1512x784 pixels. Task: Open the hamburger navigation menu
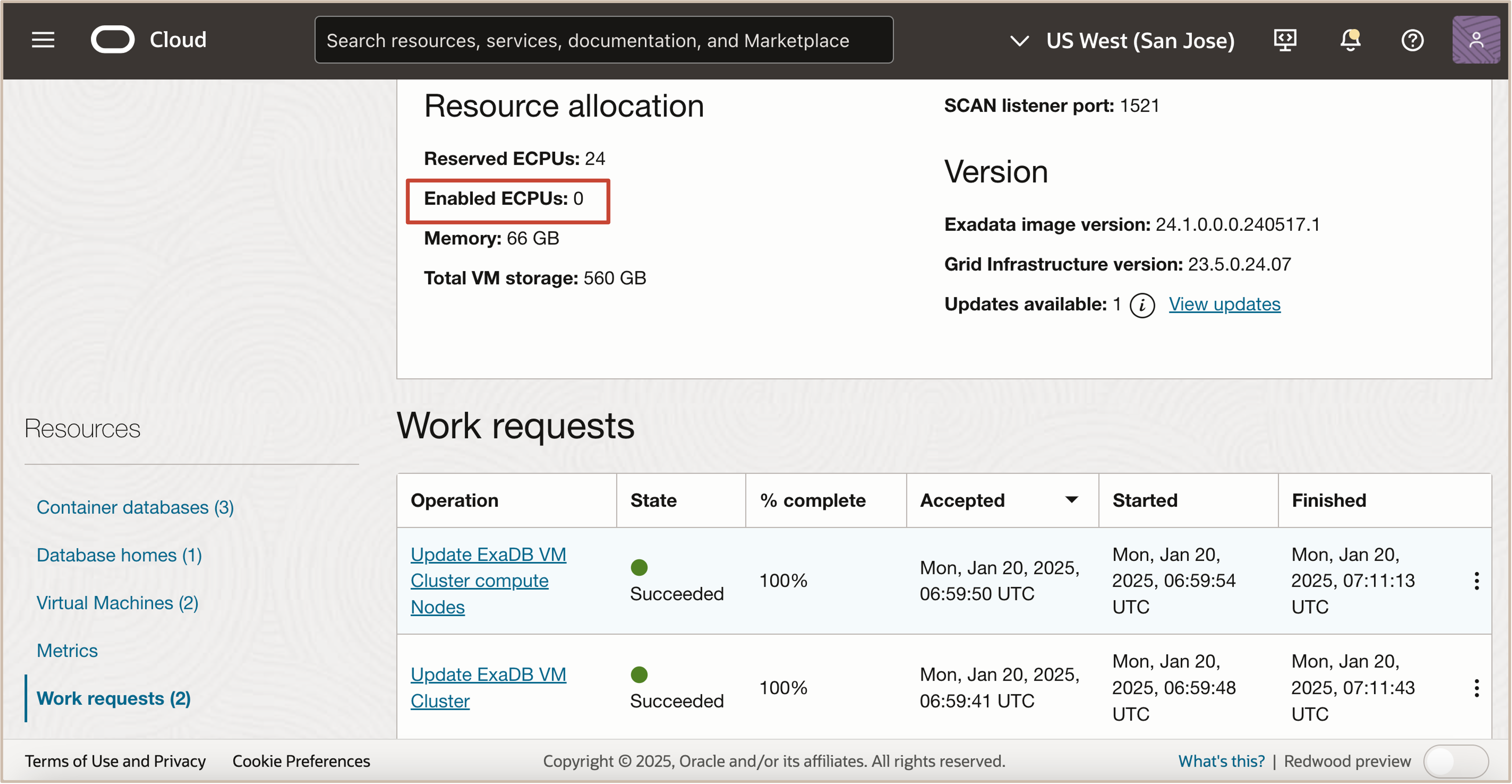pos(43,40)
